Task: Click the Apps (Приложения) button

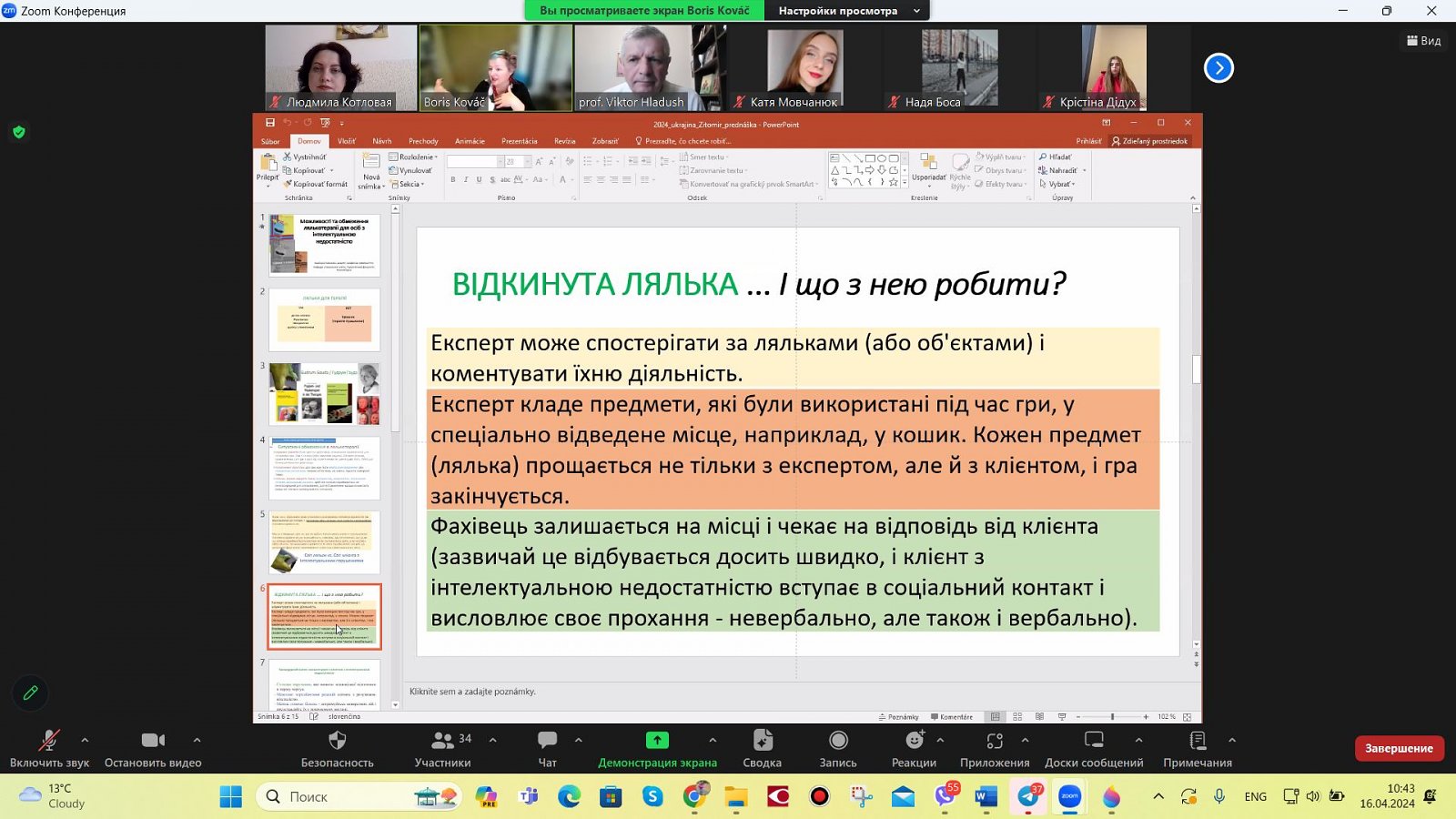Action: coord(995,741)
